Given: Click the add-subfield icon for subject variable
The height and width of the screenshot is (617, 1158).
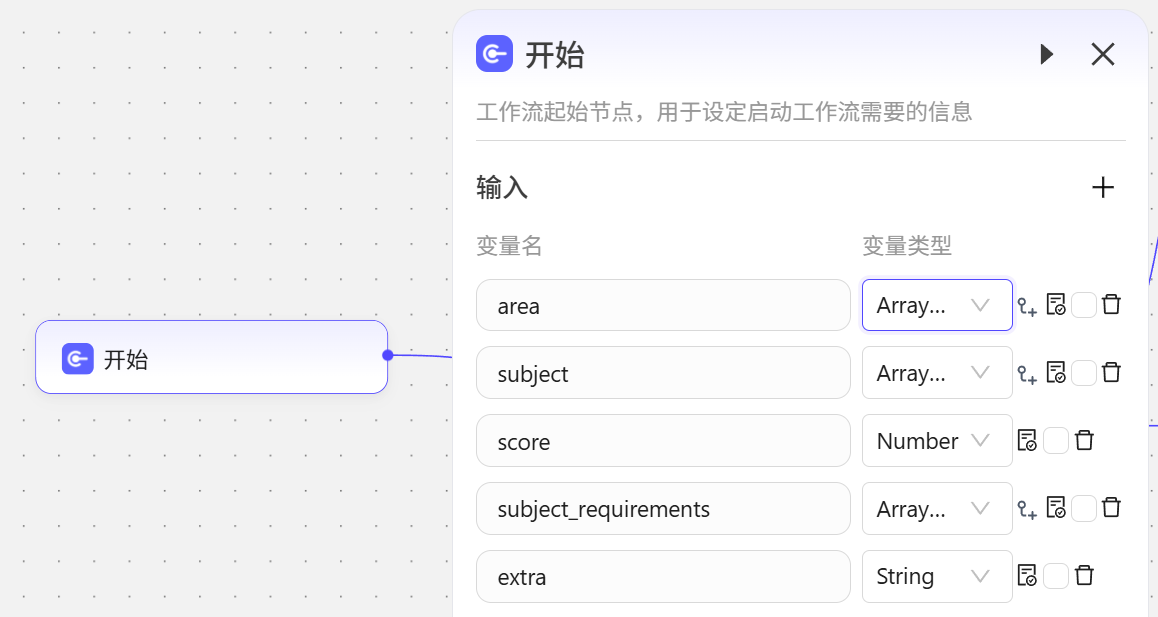Looking at the screenshot, I should point(1027,372).
